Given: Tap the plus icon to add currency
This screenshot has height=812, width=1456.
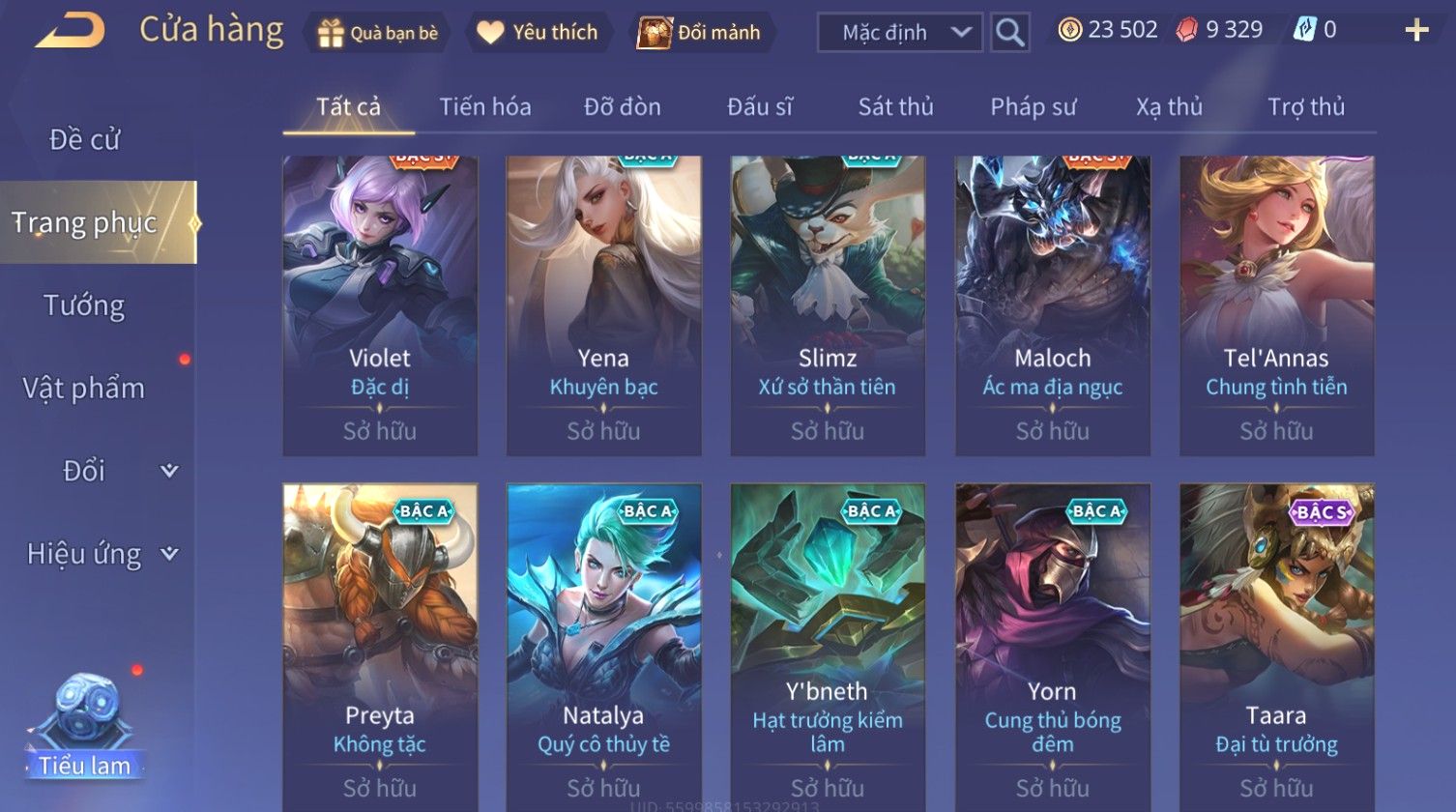Looking at the screenshot, I should 1416,31.
